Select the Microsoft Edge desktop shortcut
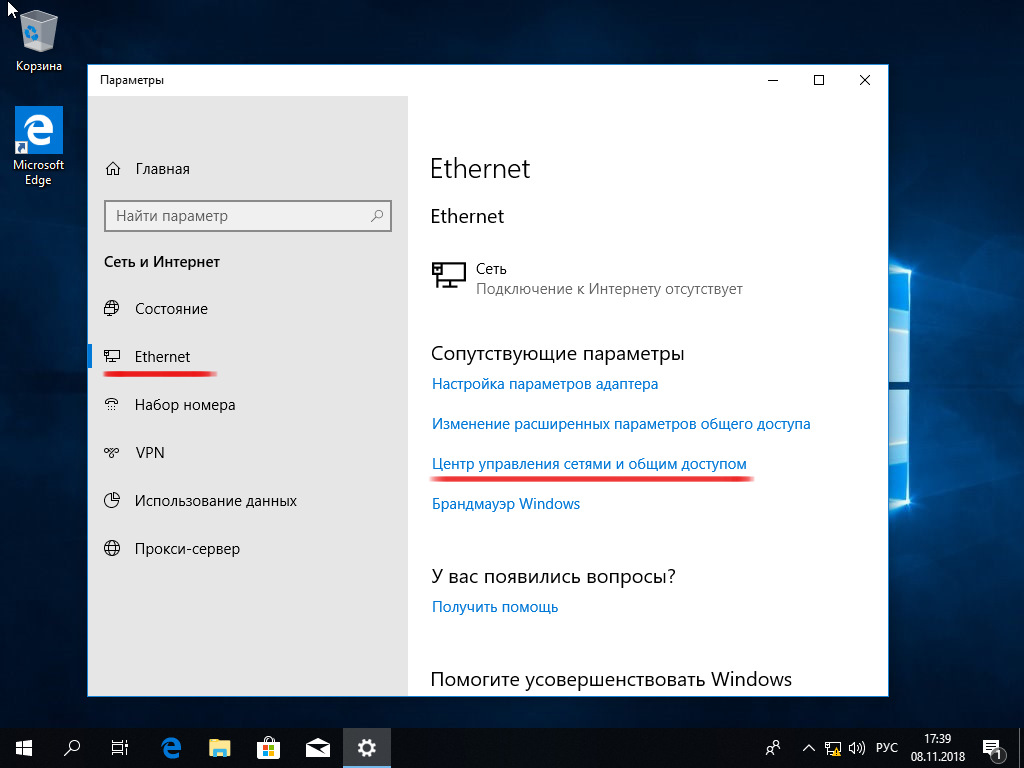This screenshot has height=768, width=1024. [39, 146]
